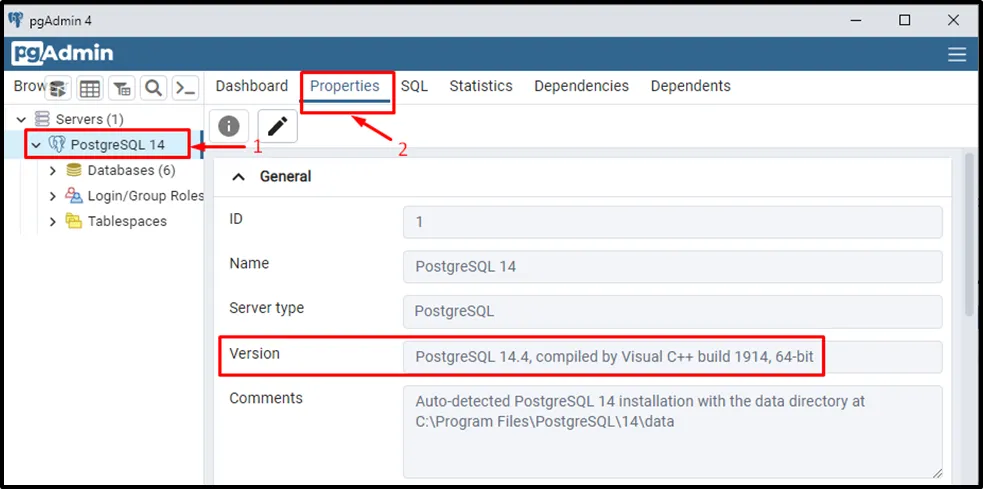Click the View Data table icon
This screenshot has height=489, width=983.
90,88
